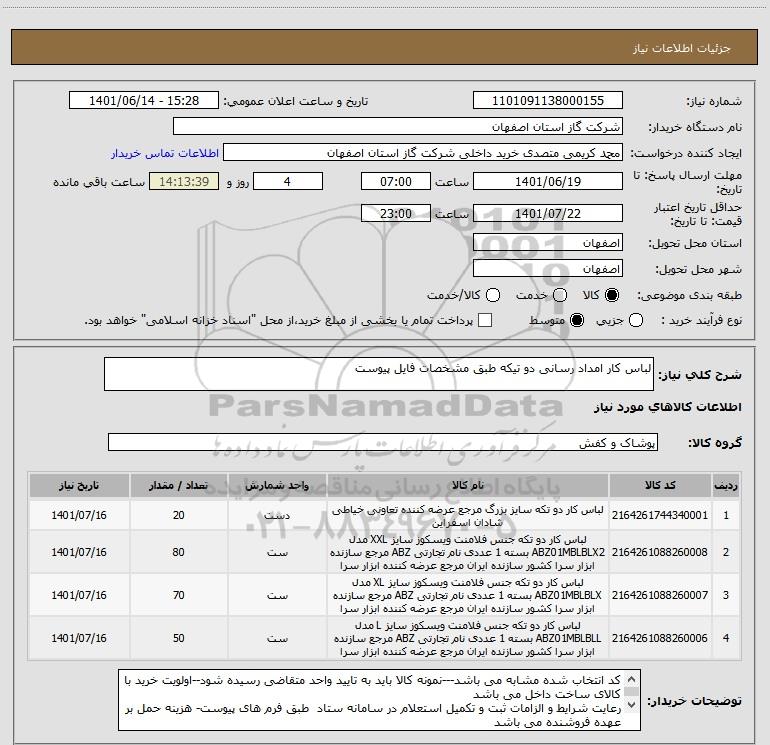770x745 pixels.
Task: Click the buyer name field شرکت گاز استان اصفهان
Action: point(398,127)
